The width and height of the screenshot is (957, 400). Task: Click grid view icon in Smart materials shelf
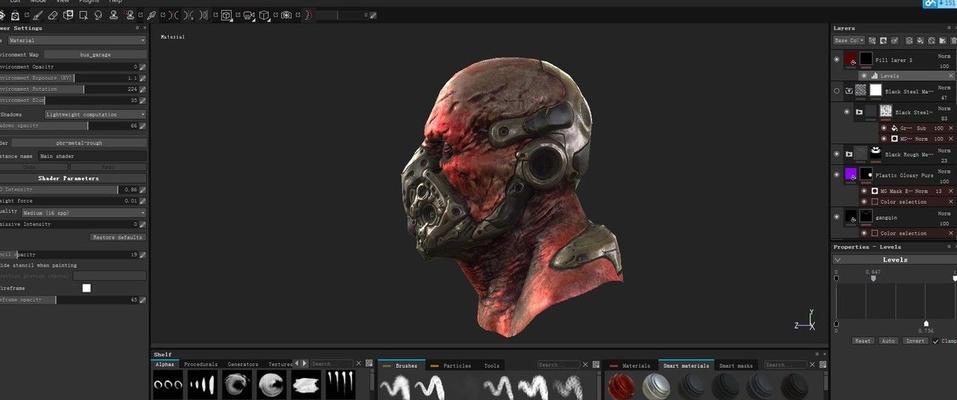823,365
